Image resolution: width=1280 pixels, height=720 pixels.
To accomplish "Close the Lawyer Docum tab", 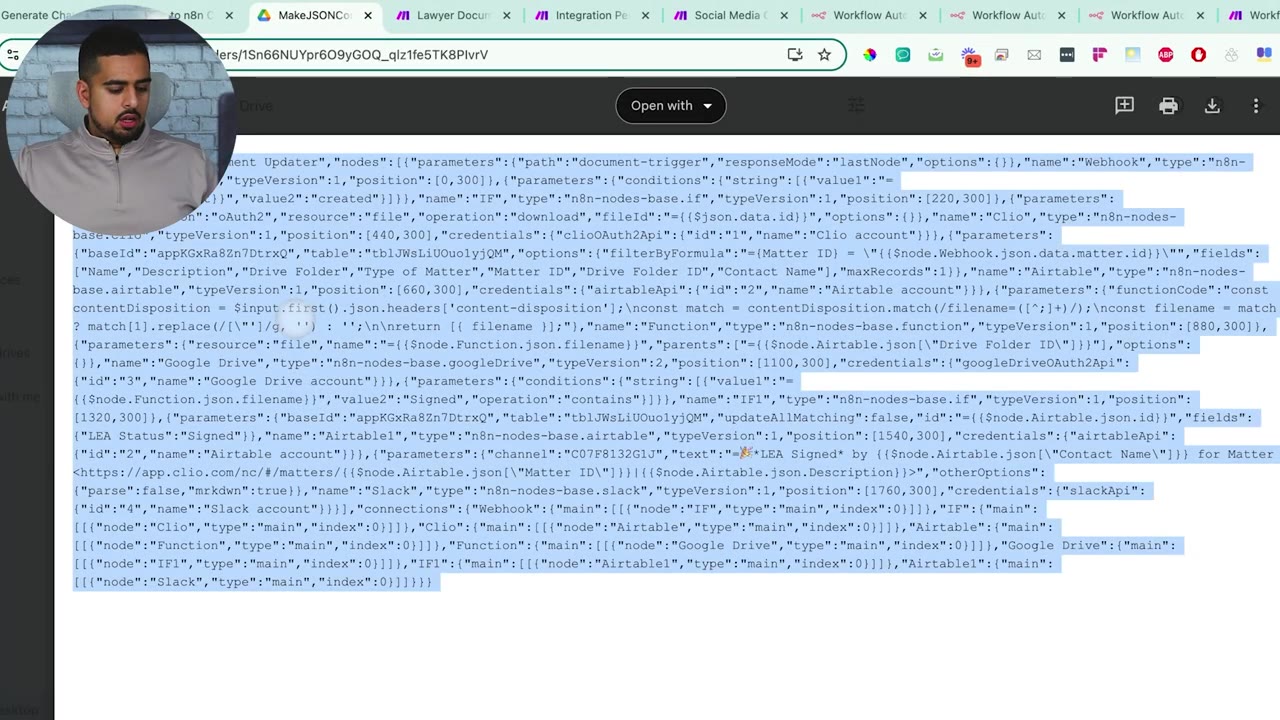I will tap(507, 16).
